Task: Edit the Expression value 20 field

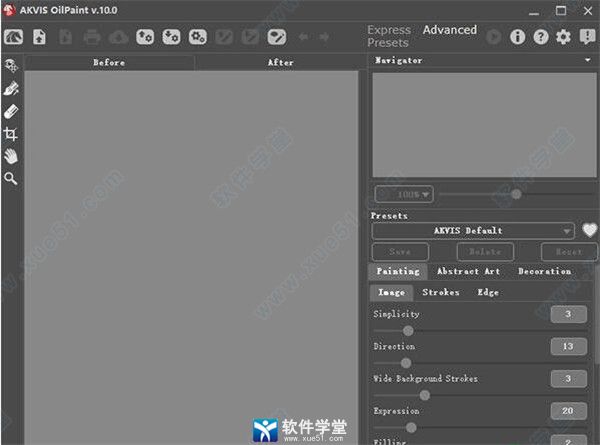Action: pyautogui.click(x=569, y=411)
